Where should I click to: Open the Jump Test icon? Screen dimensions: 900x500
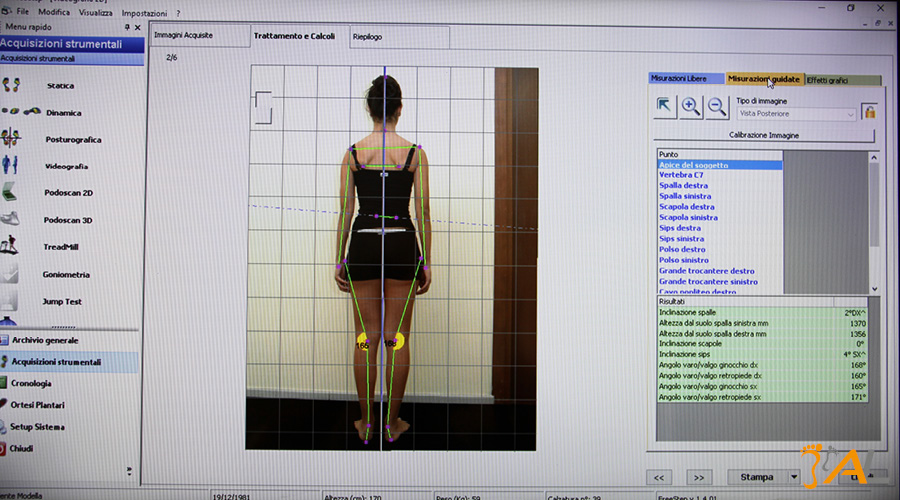click(x=9, y=300)
